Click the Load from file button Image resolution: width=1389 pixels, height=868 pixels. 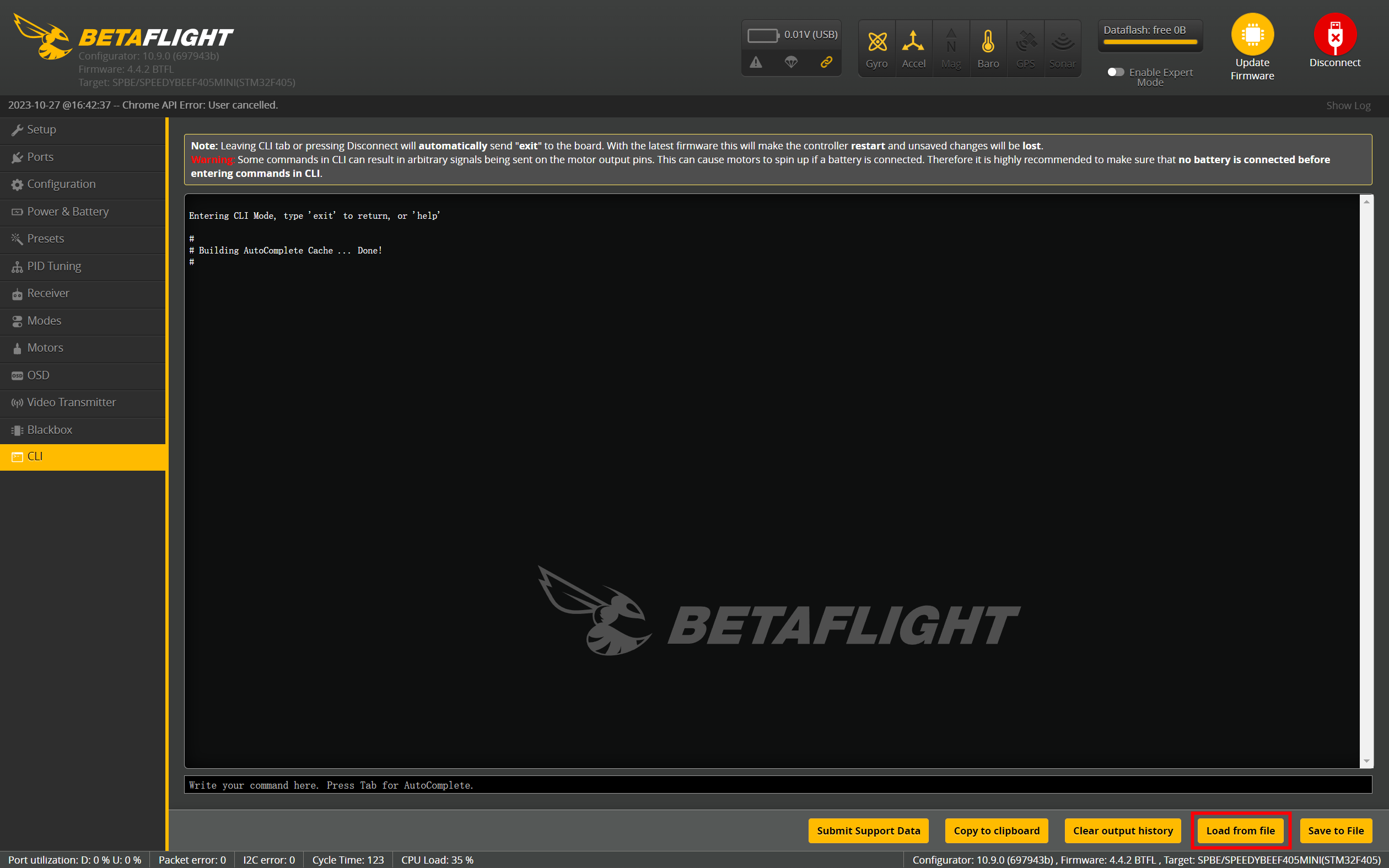point(1240,831)
